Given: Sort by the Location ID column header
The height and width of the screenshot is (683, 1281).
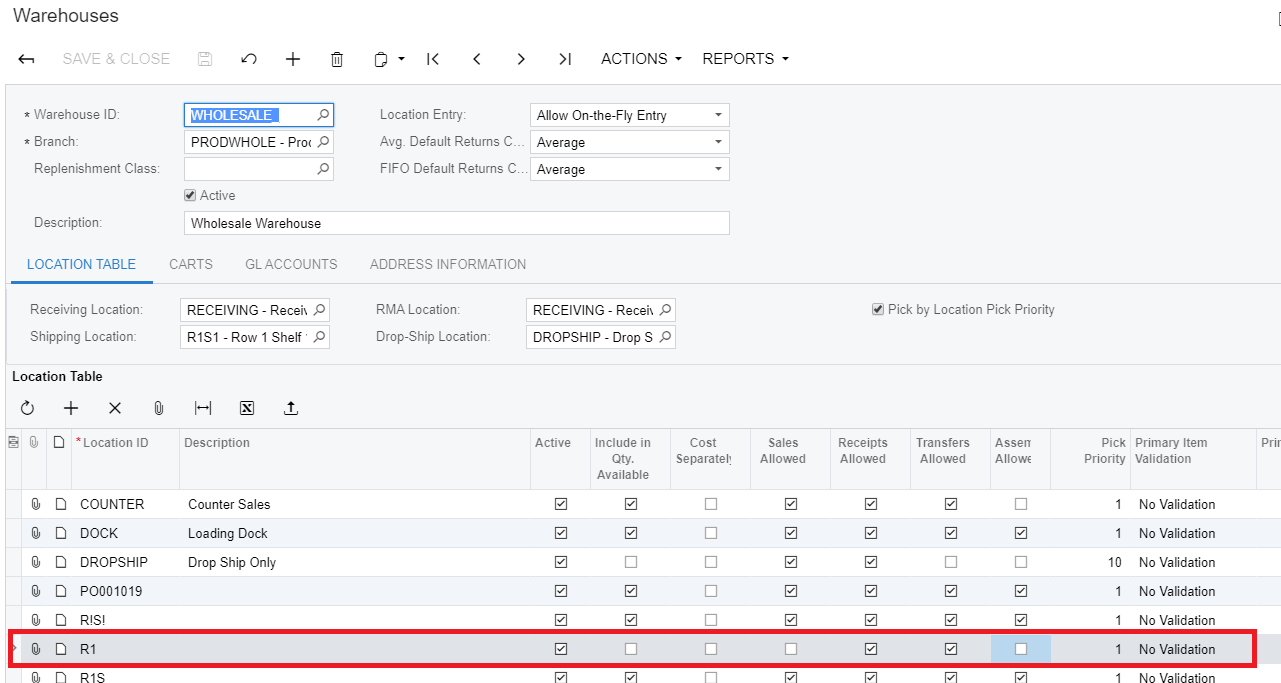Looking at the screenshot, I should click(115, 443).
